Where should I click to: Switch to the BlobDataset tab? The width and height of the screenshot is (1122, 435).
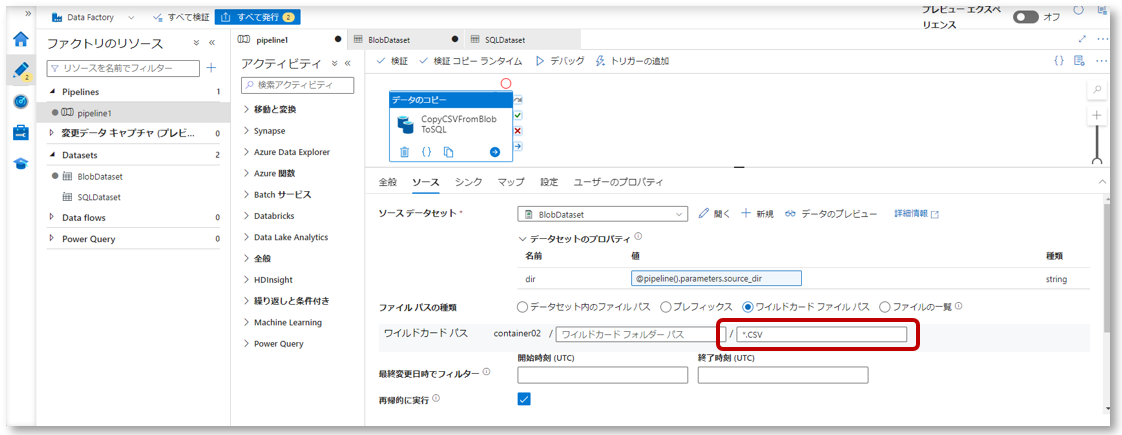[404, 39]
